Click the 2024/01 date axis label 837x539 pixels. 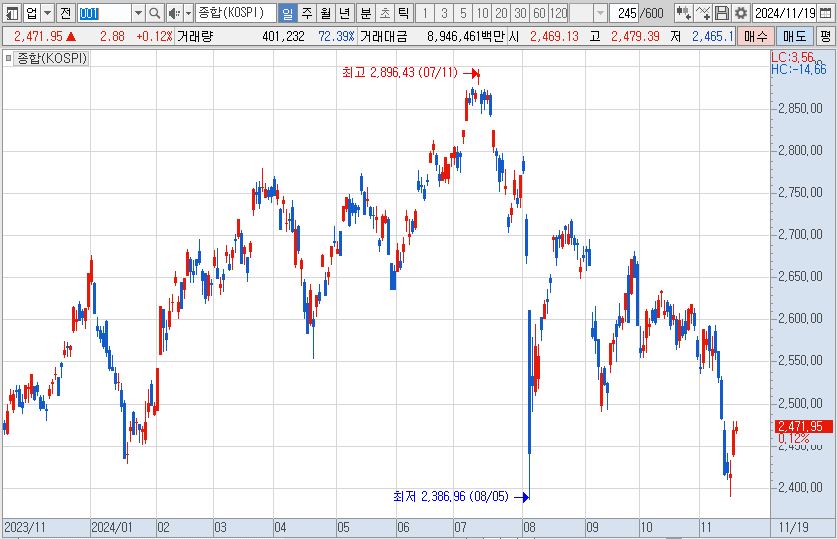pos(112,528)
